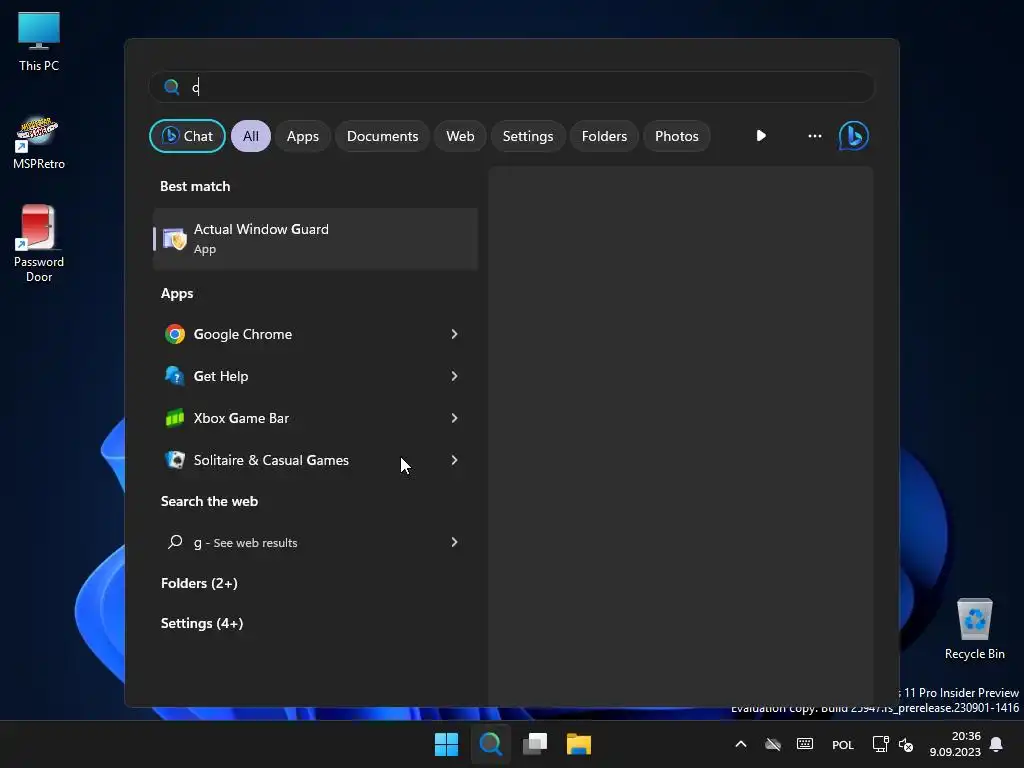The width and height of the screenshot is (1024, 768).
Task: Open the Windows Start button
Action: [x=447, y=744]
